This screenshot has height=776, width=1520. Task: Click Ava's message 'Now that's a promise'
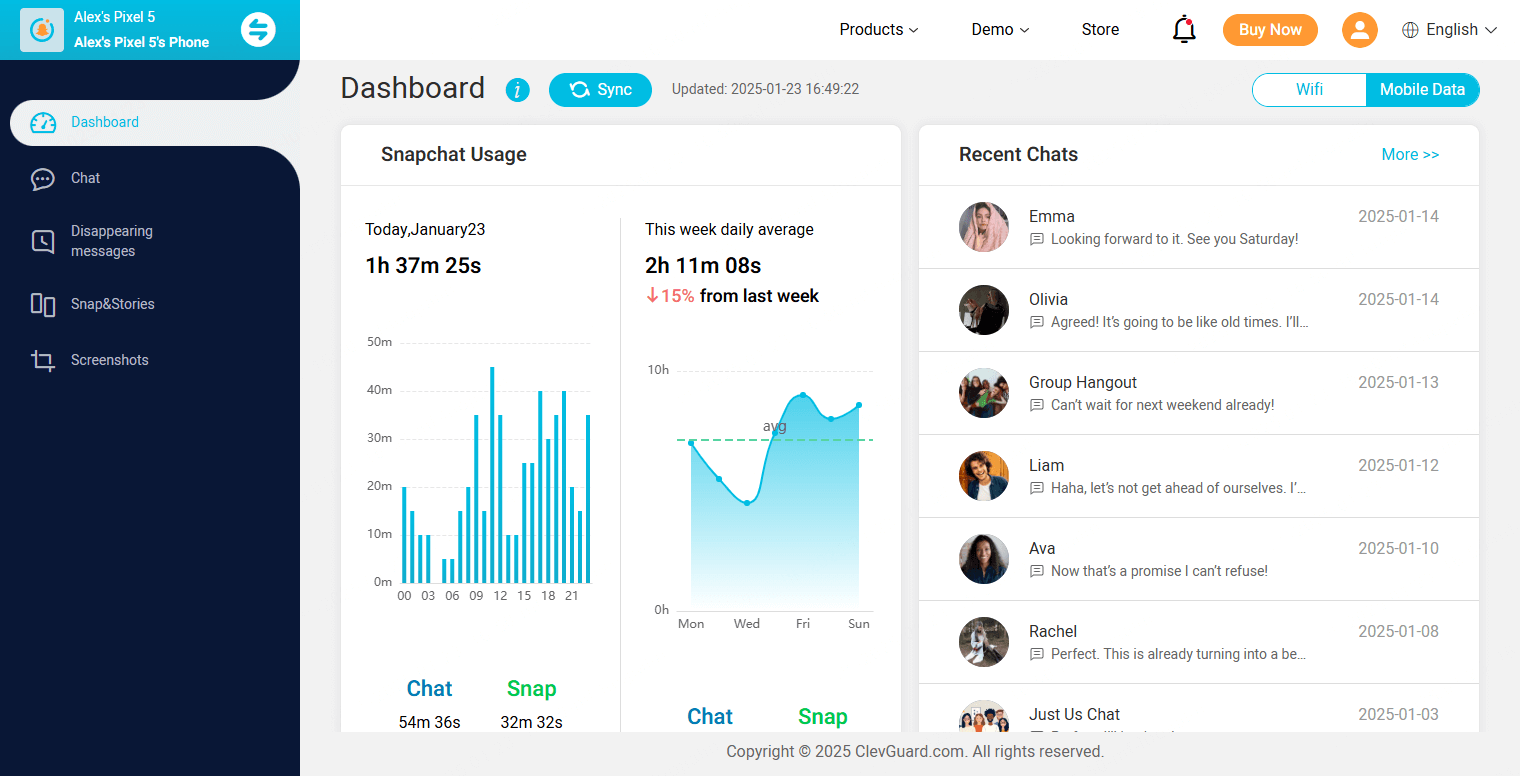click(x=1159, y=571)
